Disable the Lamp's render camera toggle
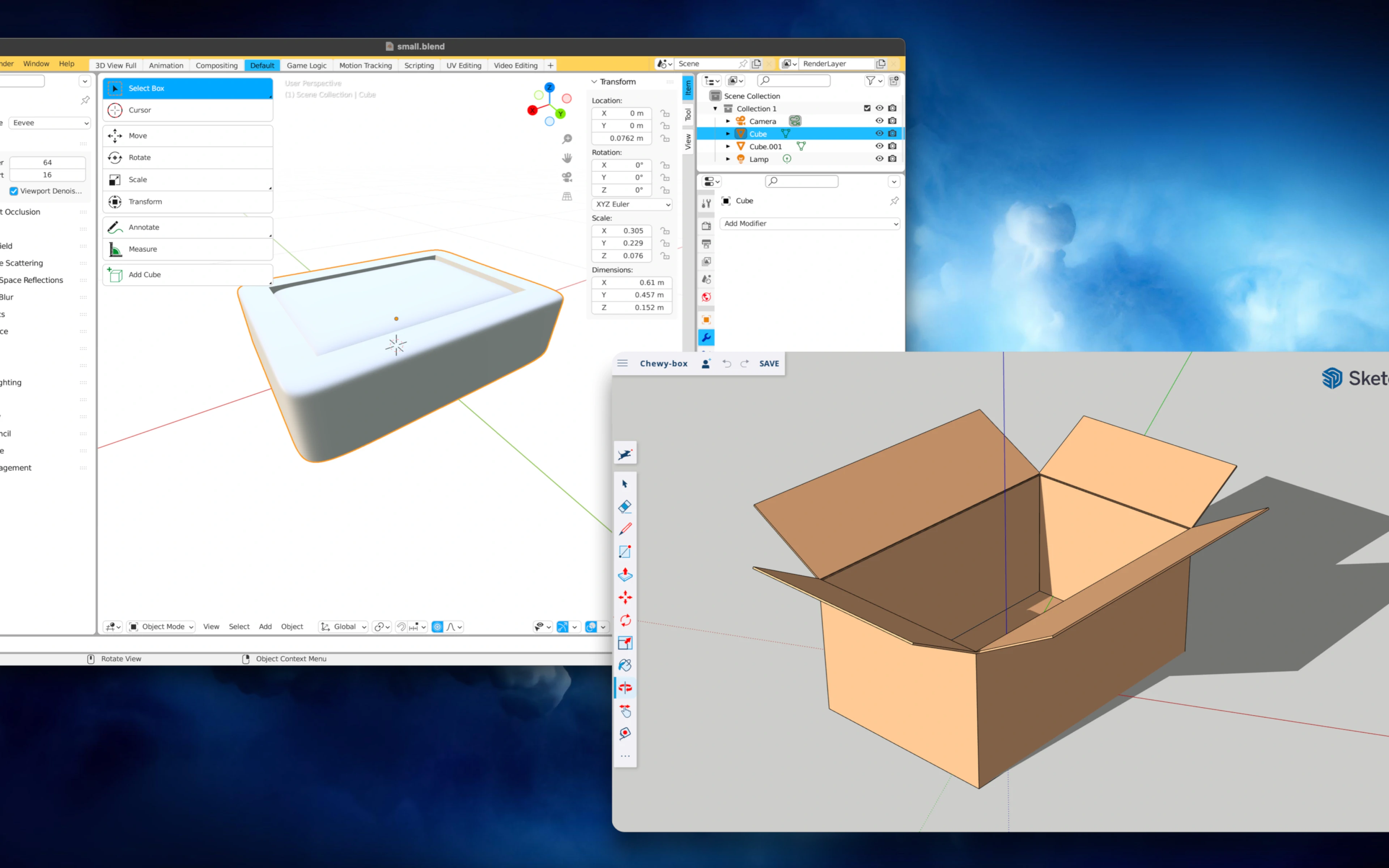This screenshot has width=1389, height=868. tap(893, 159)
